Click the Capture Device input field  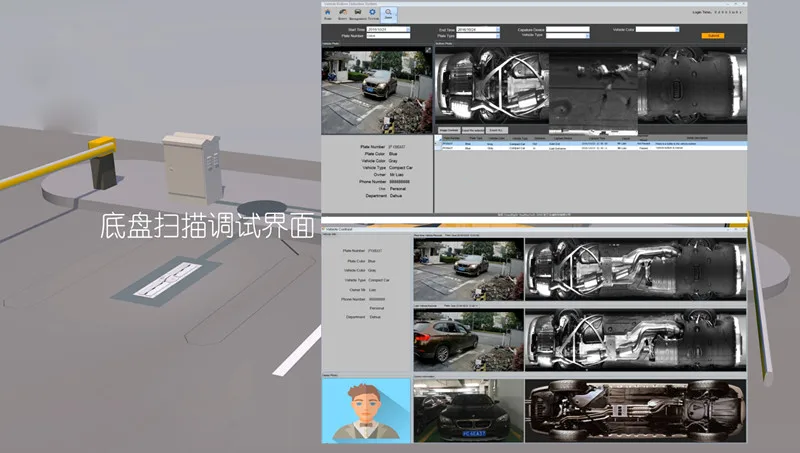(x=567, y=30)
